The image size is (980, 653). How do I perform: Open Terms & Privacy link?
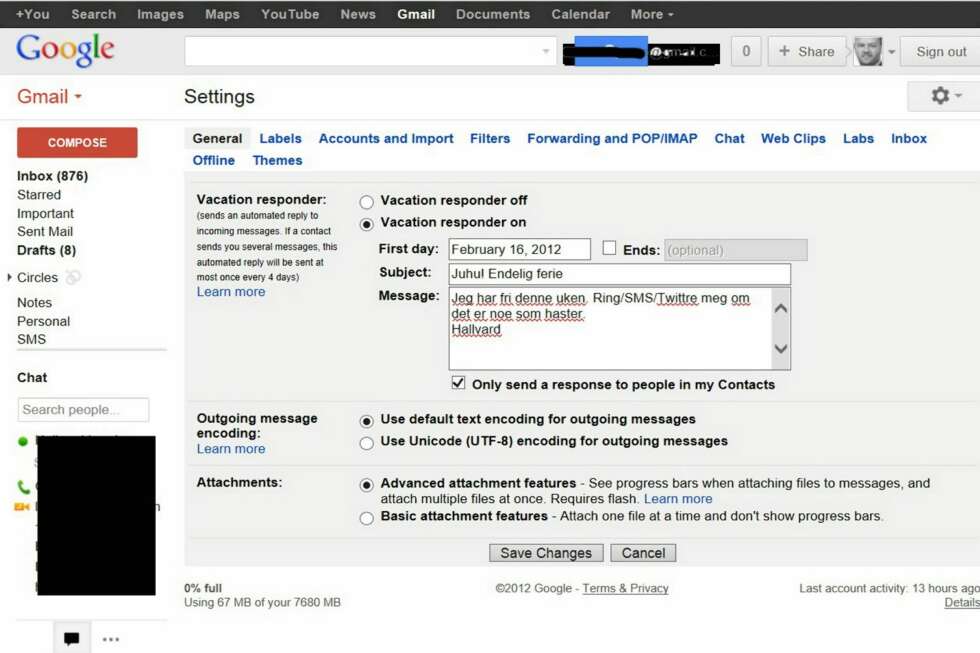pyautogui.click(x=625, y=588)
